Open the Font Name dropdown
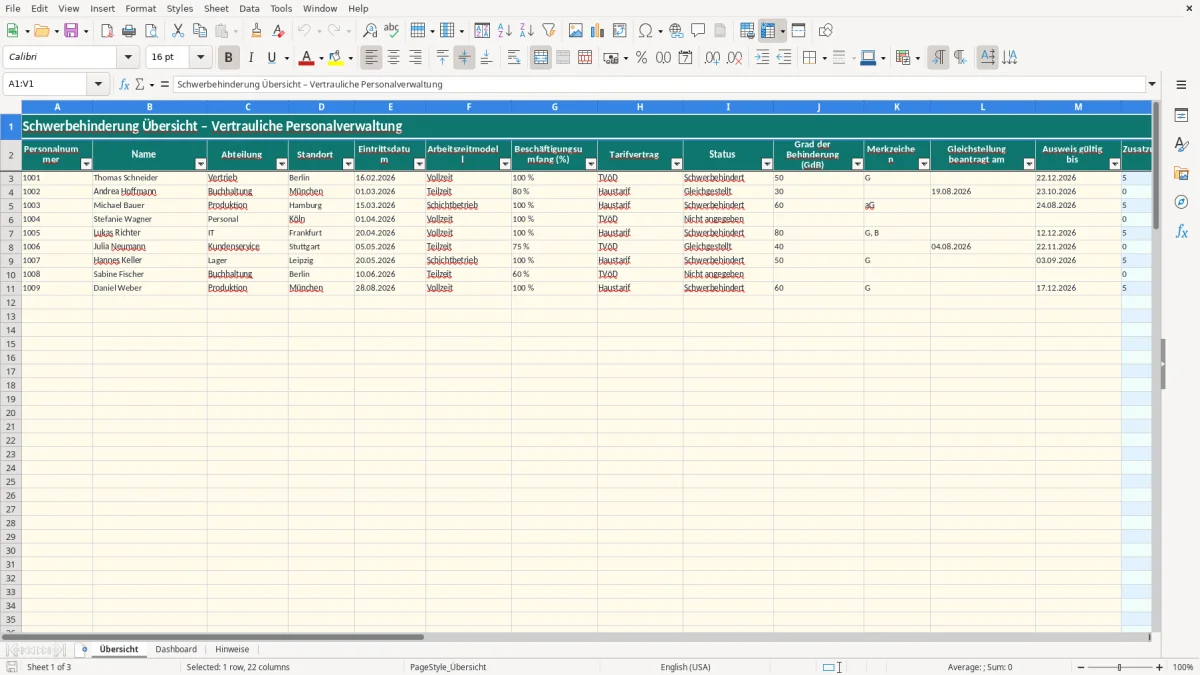Viewport: 1200px width, 675px height. click(128, 58)
